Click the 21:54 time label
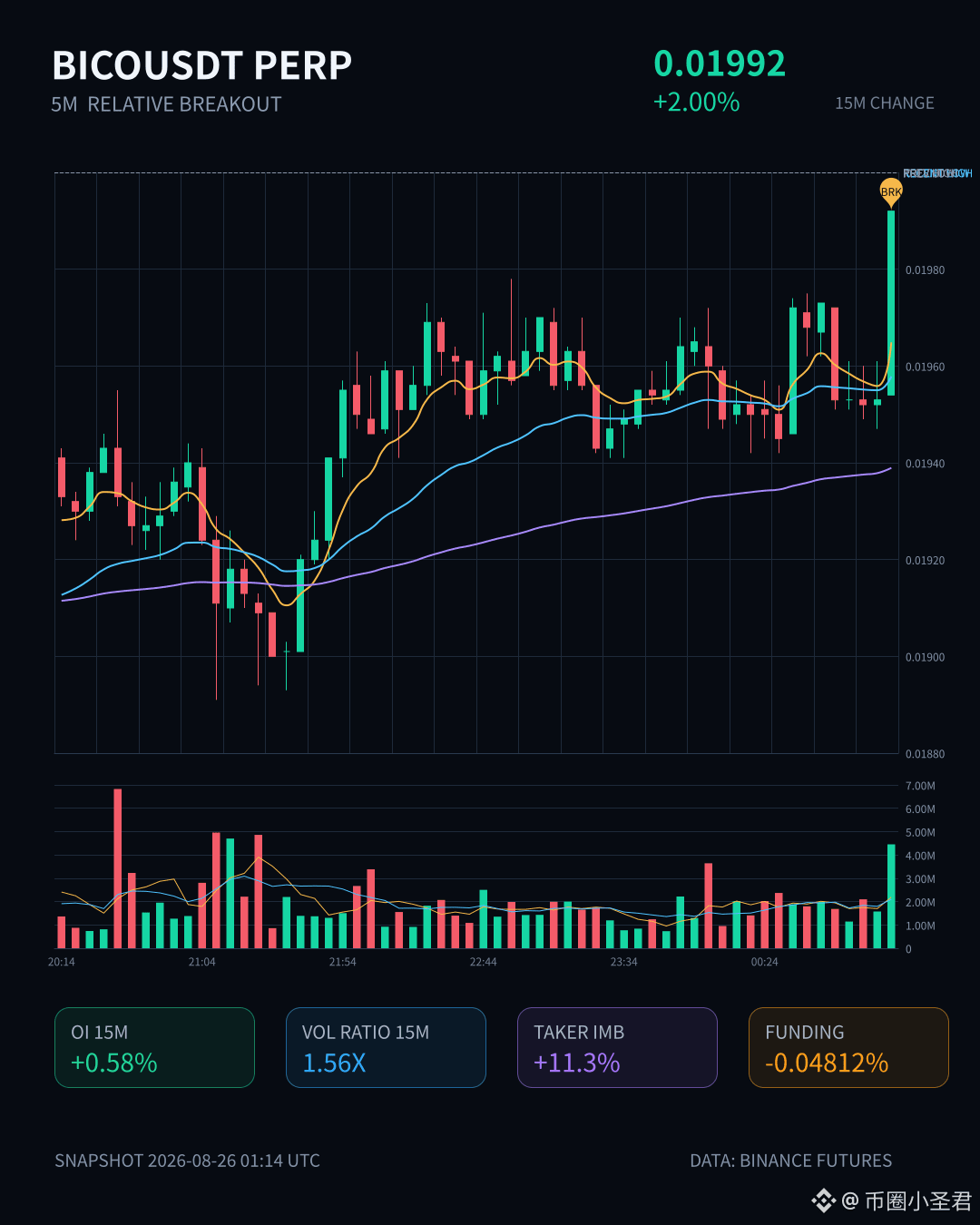This screenshot has width=980, height=1225. click(x=343, y=962)
